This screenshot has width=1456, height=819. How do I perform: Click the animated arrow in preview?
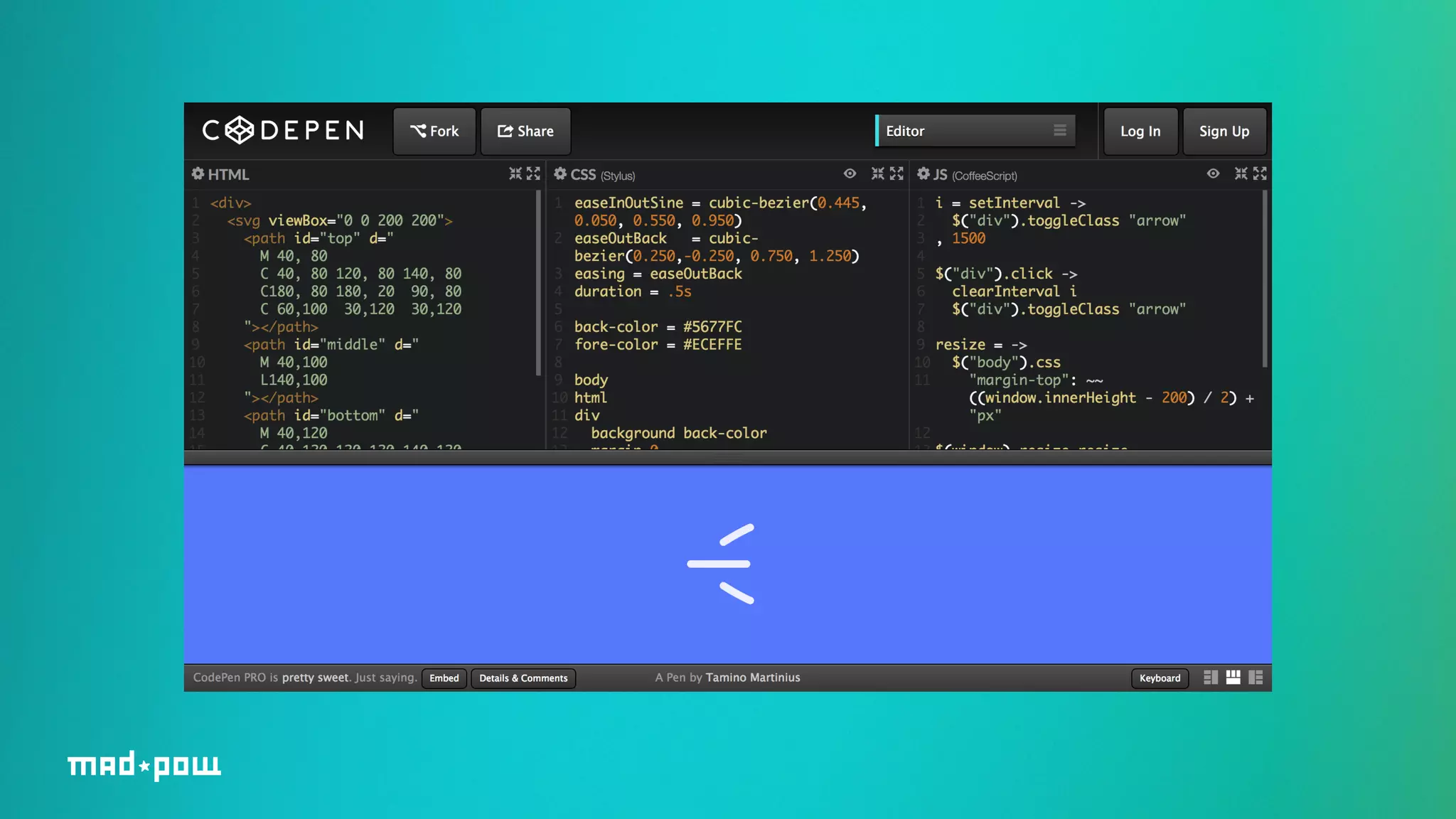pyautogui.click(x=720, y=564)
